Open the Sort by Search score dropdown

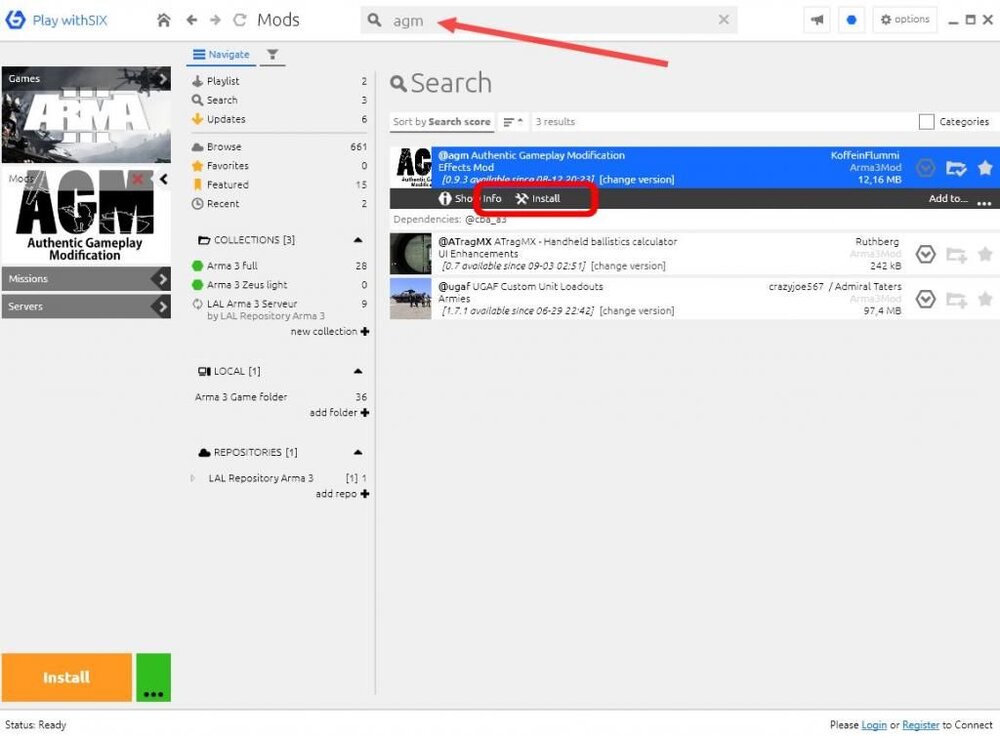[x=442, y=122]
